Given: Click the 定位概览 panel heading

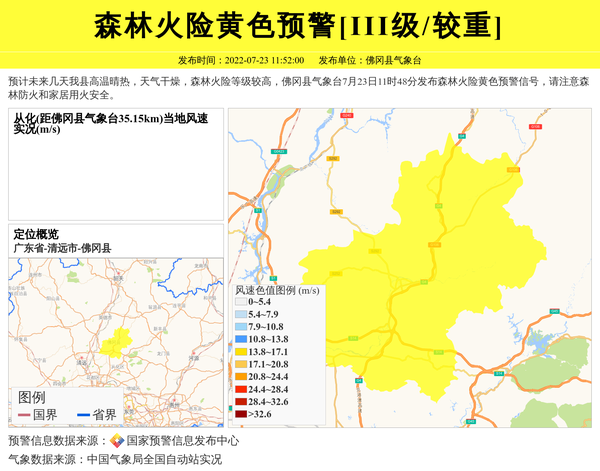Looking at the screenshot, I should click(x=36, y=234).
